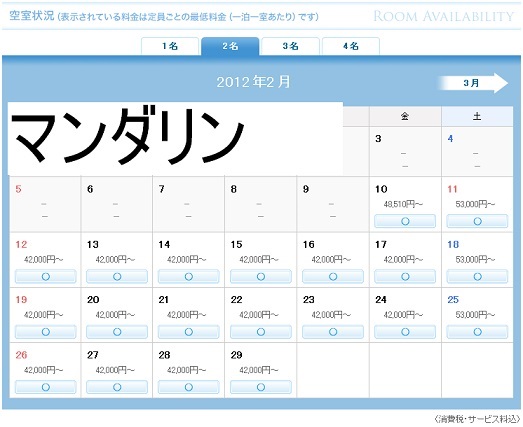Viewport: 523px width, 427px height.
Task: Choose February 20 availability button
Action: tap(117, 332)
